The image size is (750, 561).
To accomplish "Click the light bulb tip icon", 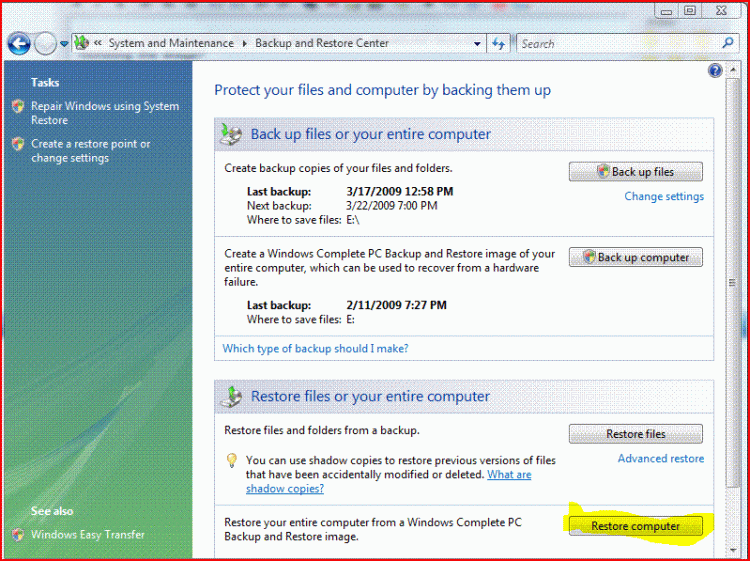I will (232, 461).
